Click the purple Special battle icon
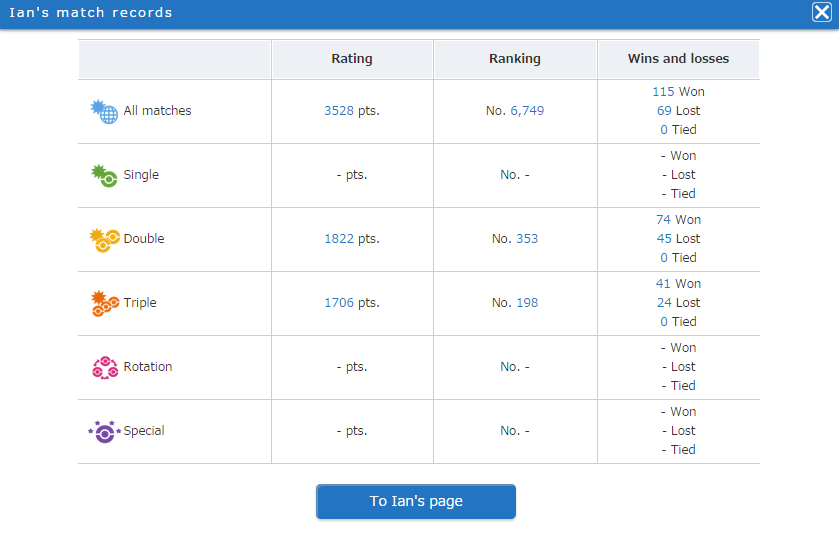The width and height of the screenshot is (839, 537). click(x=104, y=431)
